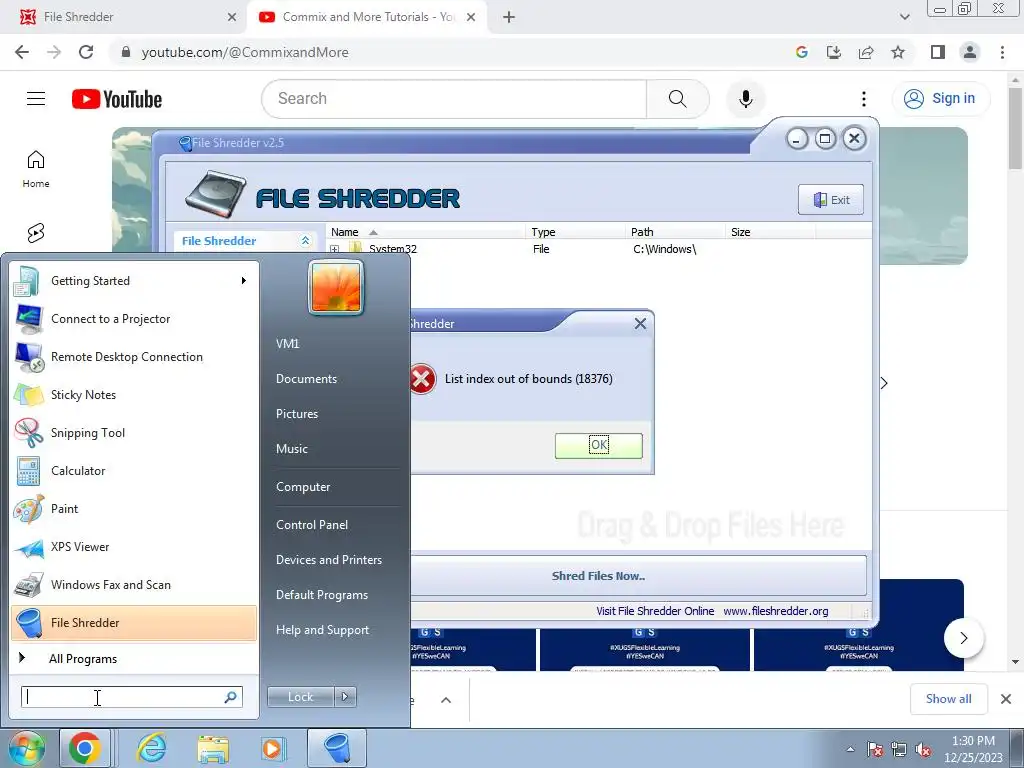Open Chrome share page icon
Screen dimensions: 1024x768
pos(866,52)
